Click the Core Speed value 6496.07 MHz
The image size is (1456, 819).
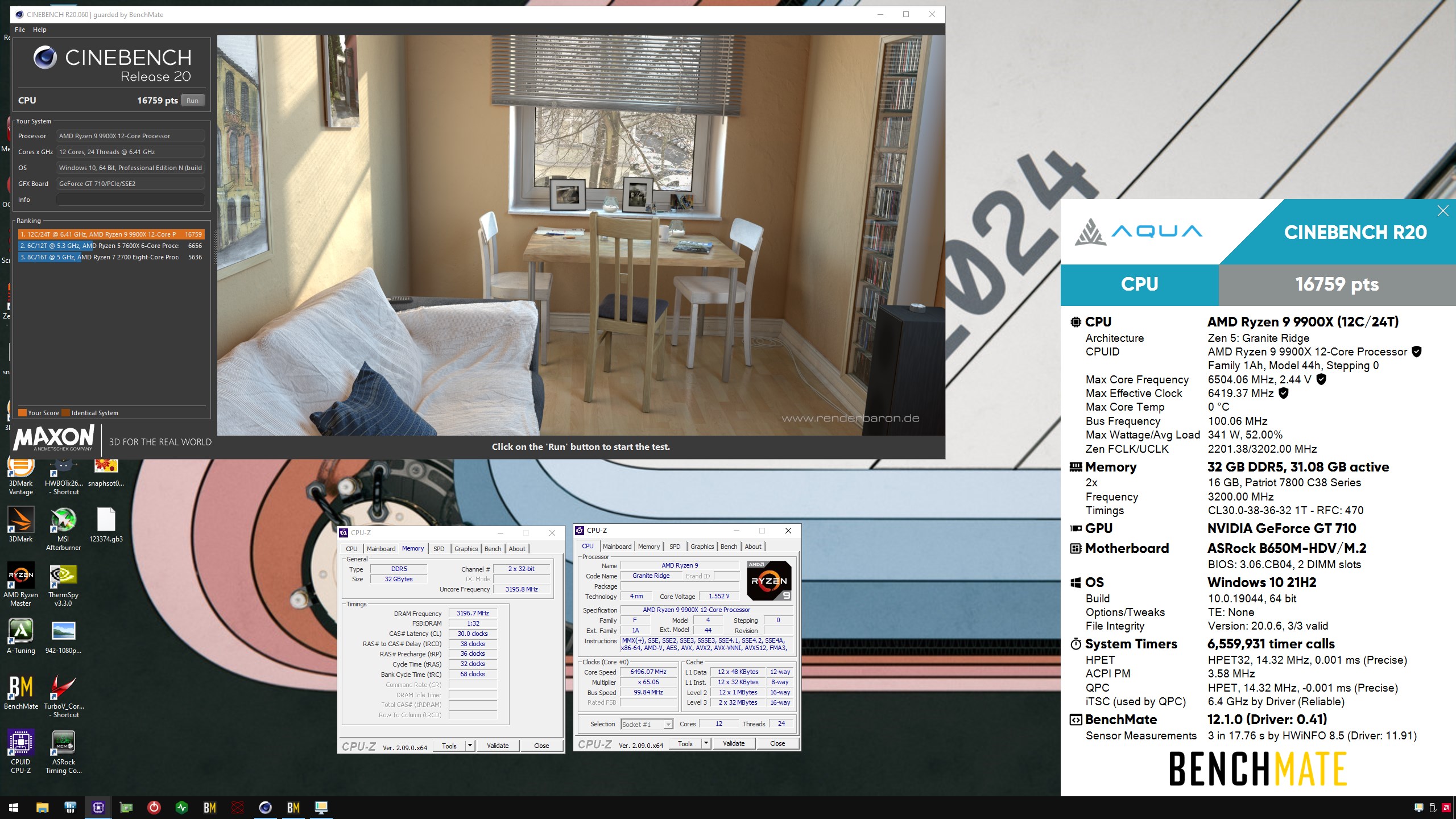point(648,672)
